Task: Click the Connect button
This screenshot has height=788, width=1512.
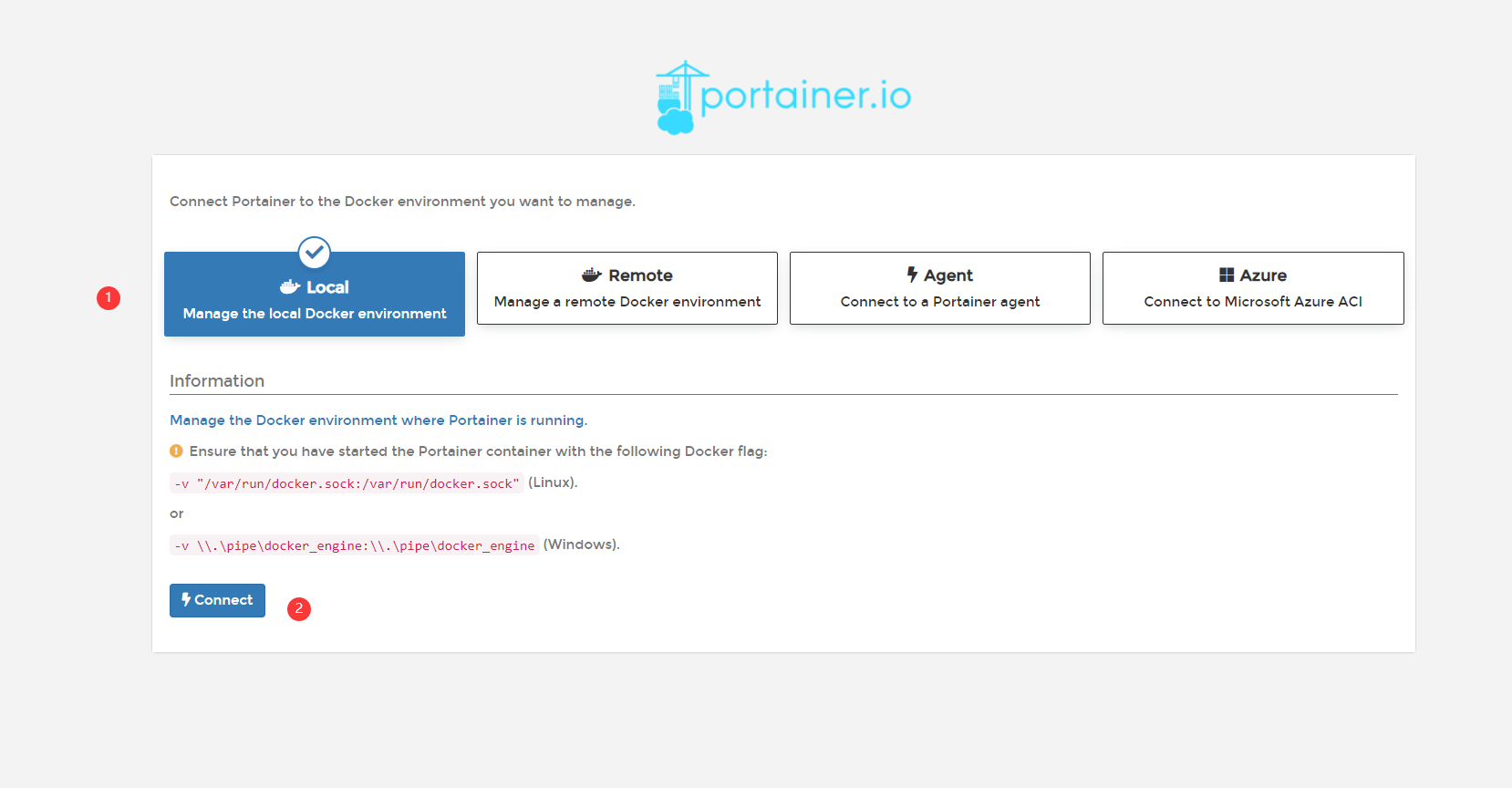Action: 217,600
